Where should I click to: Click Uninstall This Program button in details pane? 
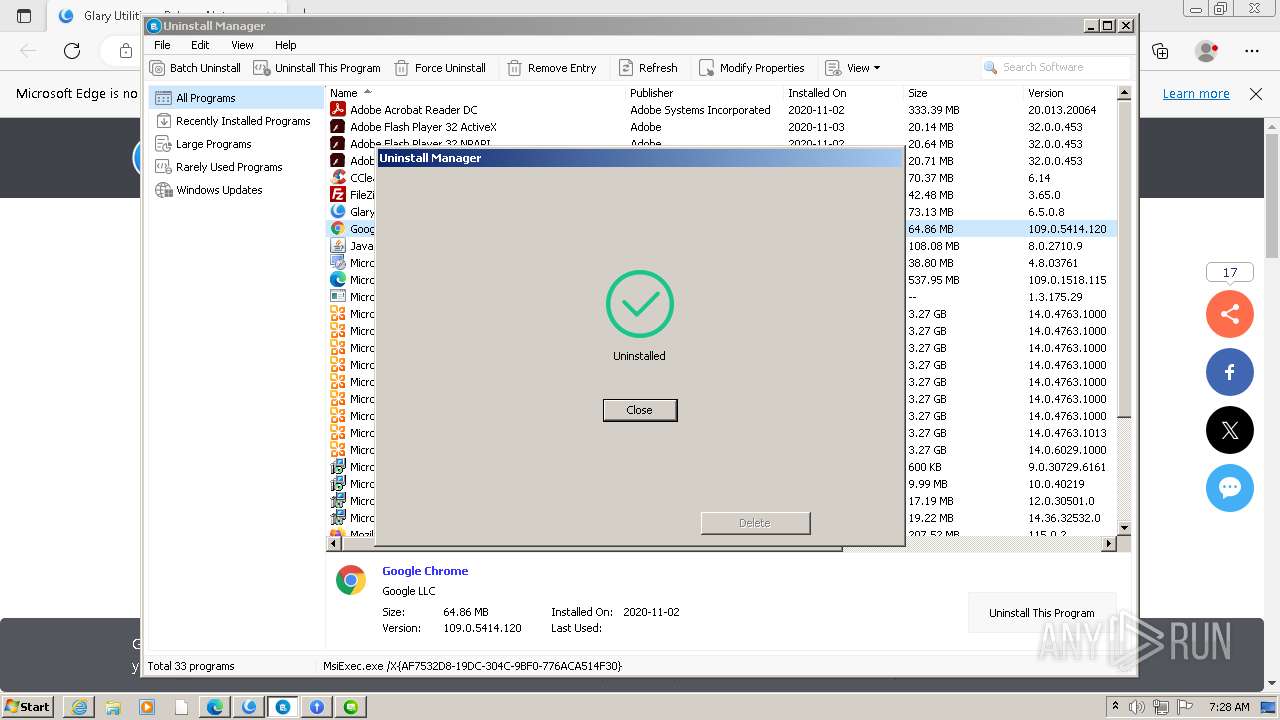(x=1042, y=613)
